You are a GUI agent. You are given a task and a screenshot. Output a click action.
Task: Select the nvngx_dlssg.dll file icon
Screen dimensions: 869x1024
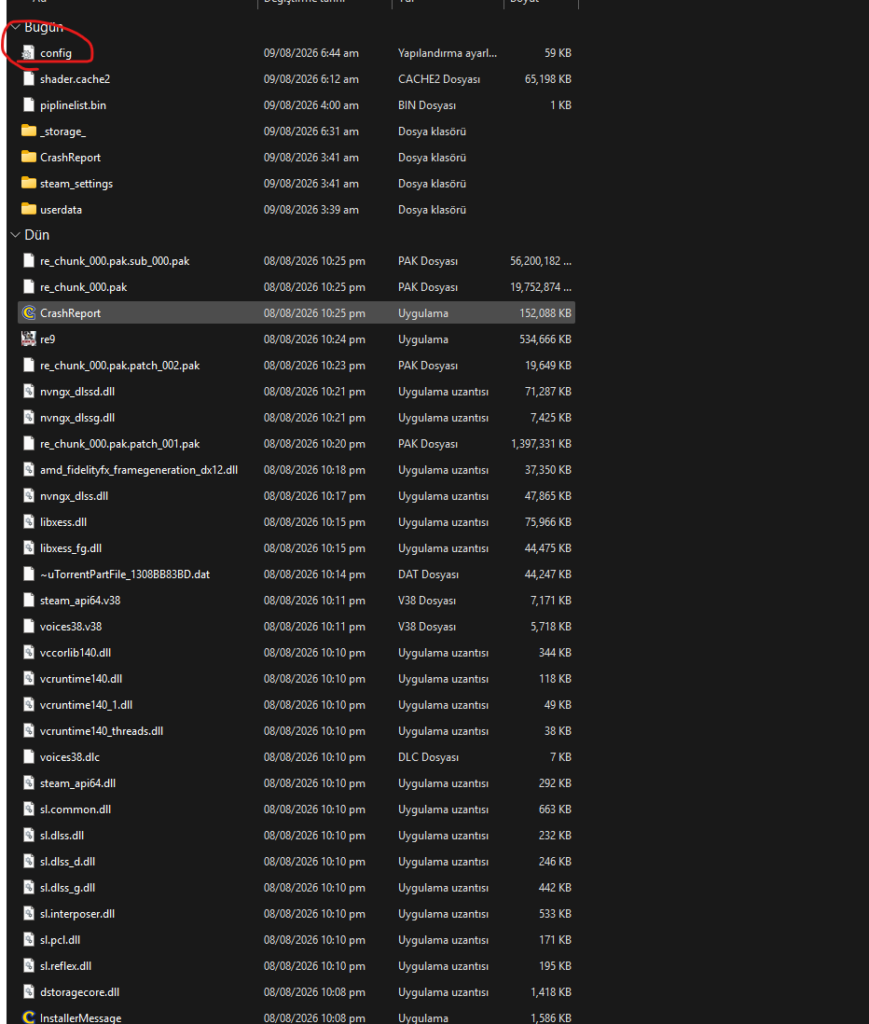pyautogui.click(x=28, y=417)
